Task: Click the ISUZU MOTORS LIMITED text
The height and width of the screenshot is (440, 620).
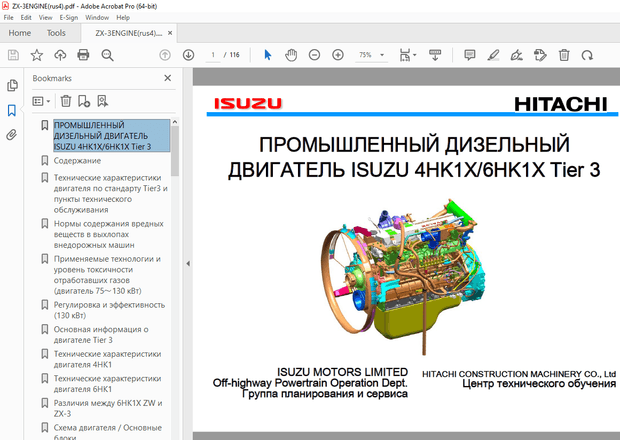Action: 342,372
